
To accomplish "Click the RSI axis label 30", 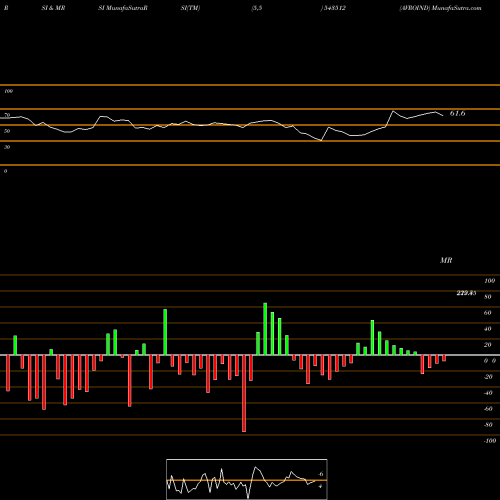I will (7, 147).
